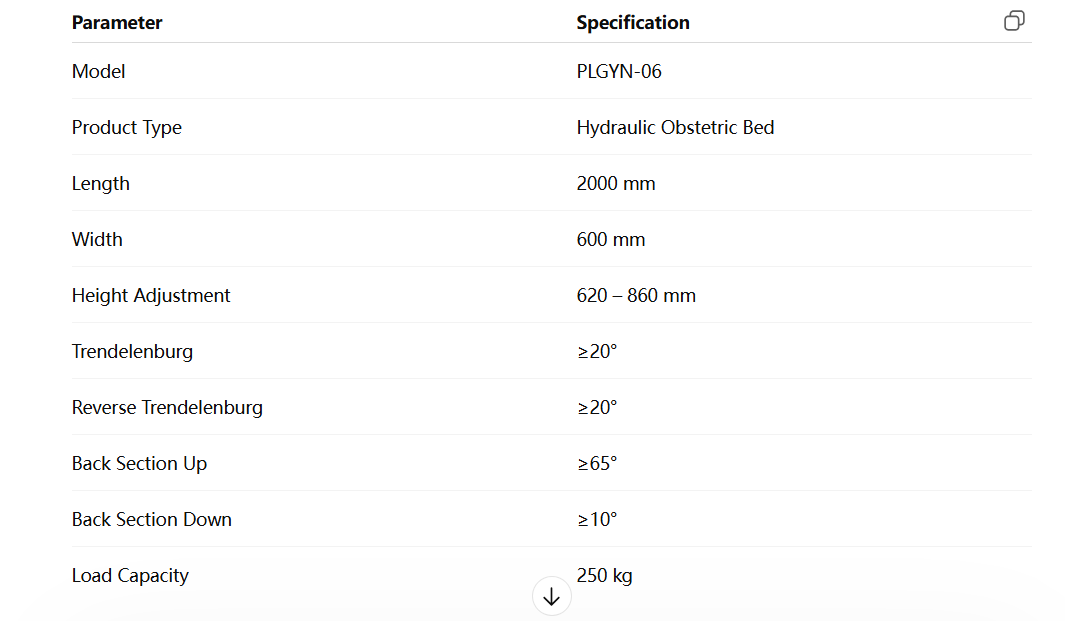Select the PLGYN-06 model value

[x=619, y=71]
